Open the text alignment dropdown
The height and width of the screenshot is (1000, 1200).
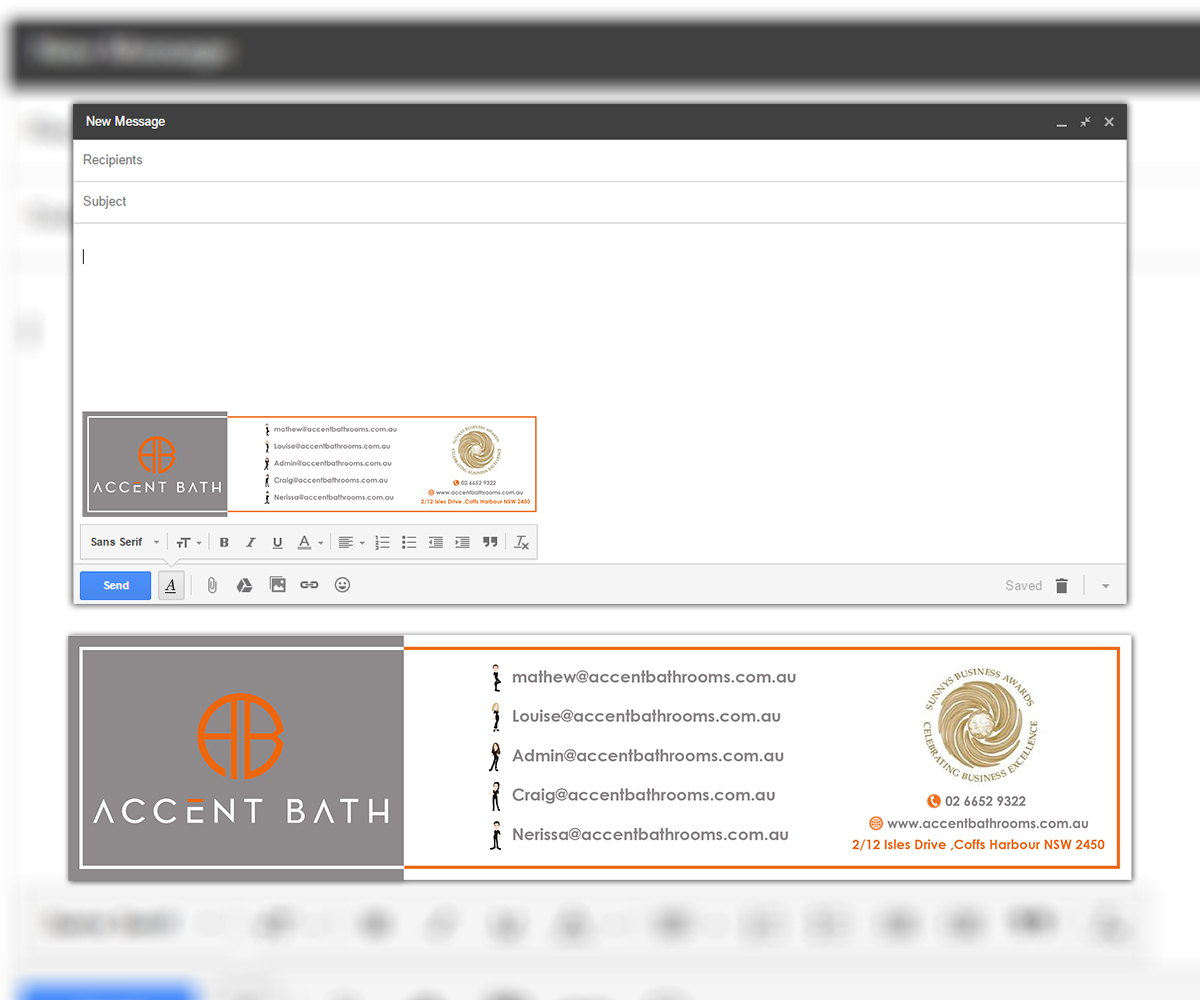click(350, 542)
